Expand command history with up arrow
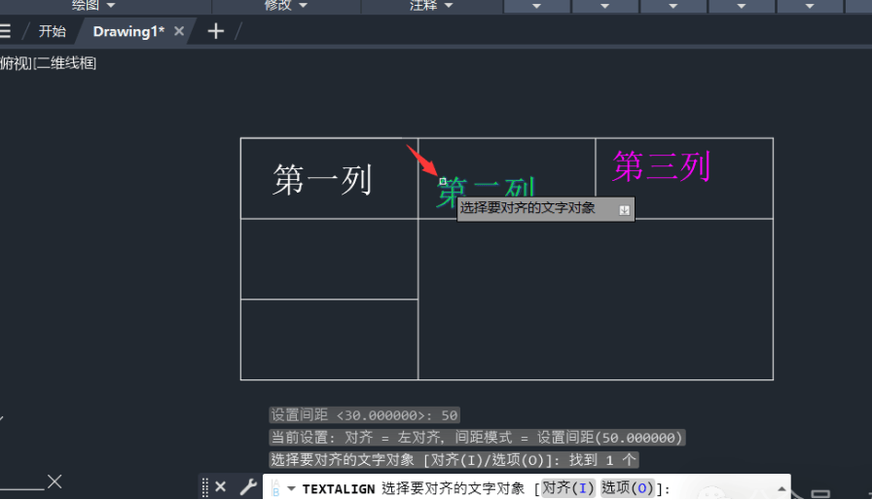Image resolution: width=872 pixels, height=500 pixels. (781, 488)
